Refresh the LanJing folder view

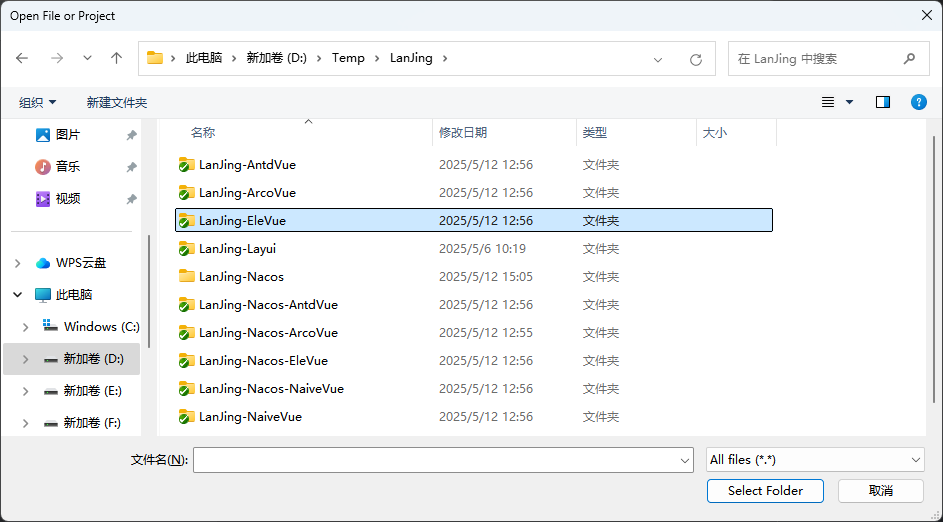click(x=696, y=59)
